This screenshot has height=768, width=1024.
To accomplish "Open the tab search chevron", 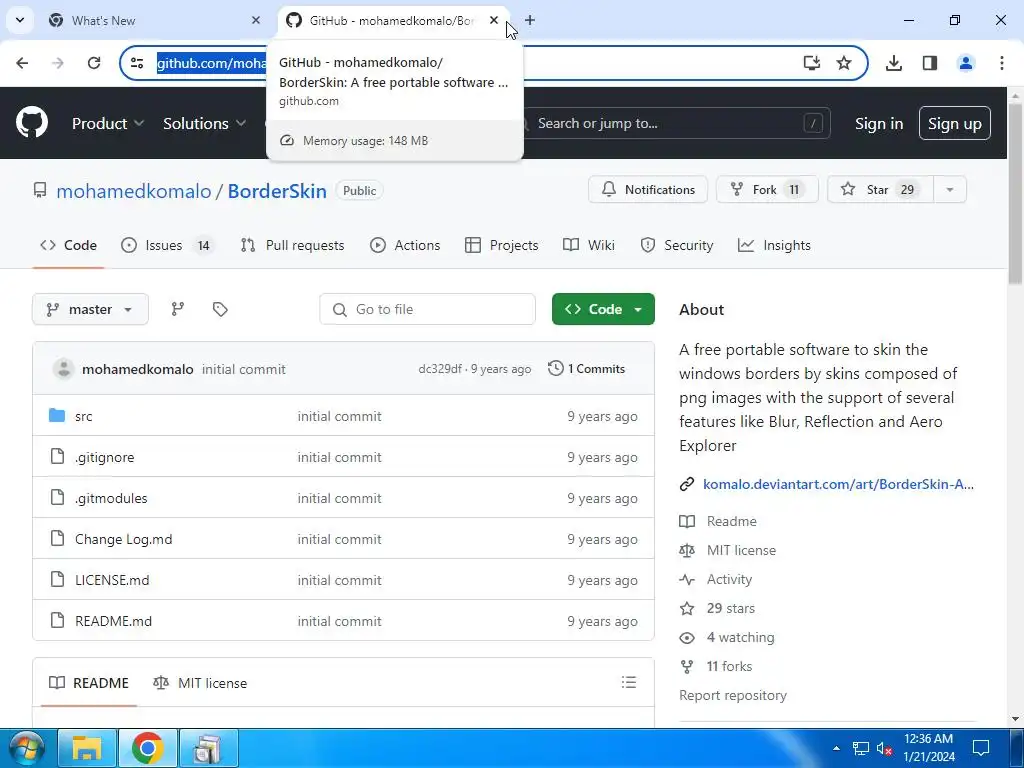I will click(x=20, y=20).
